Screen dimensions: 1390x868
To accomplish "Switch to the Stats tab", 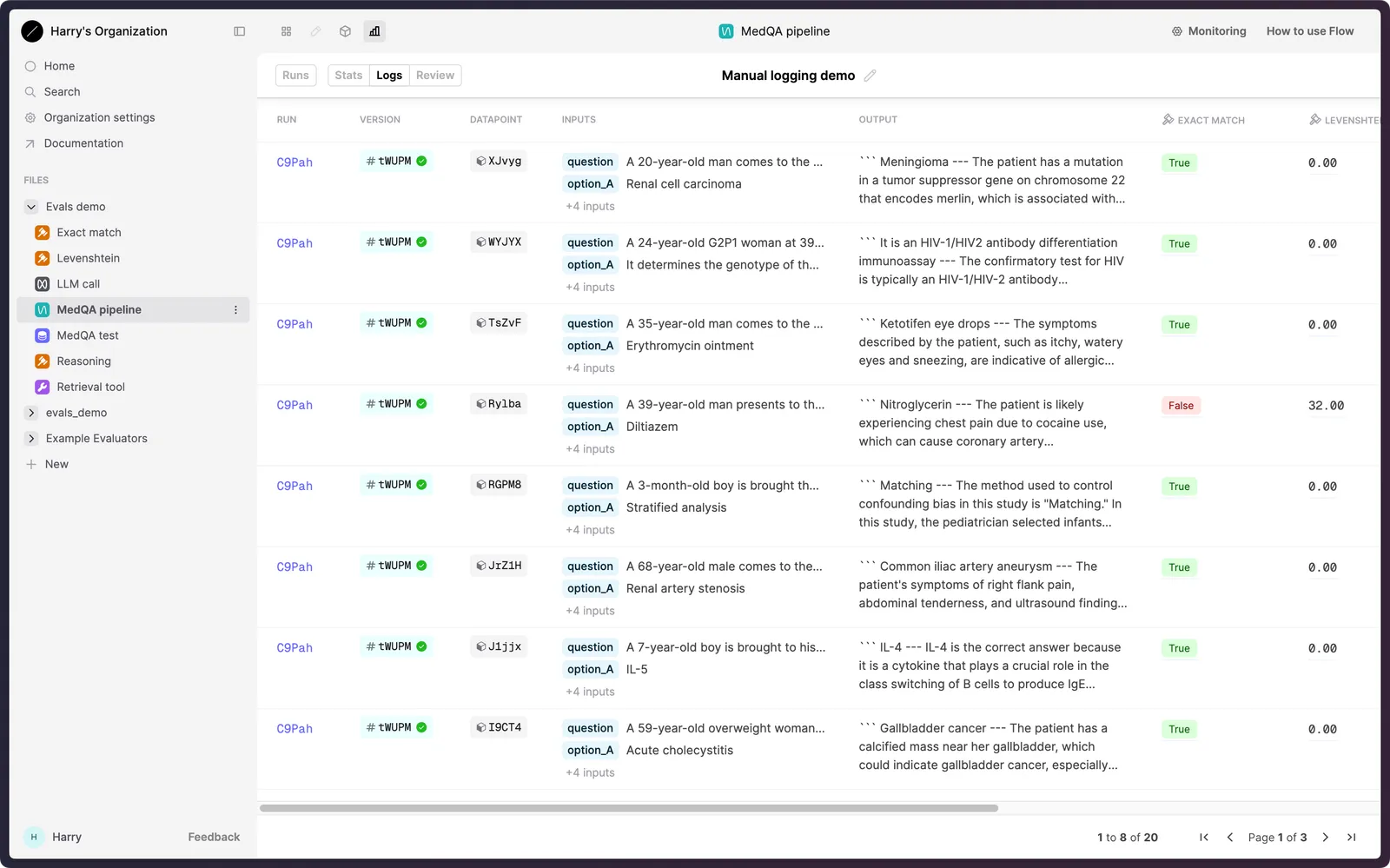I will (348, 76).
